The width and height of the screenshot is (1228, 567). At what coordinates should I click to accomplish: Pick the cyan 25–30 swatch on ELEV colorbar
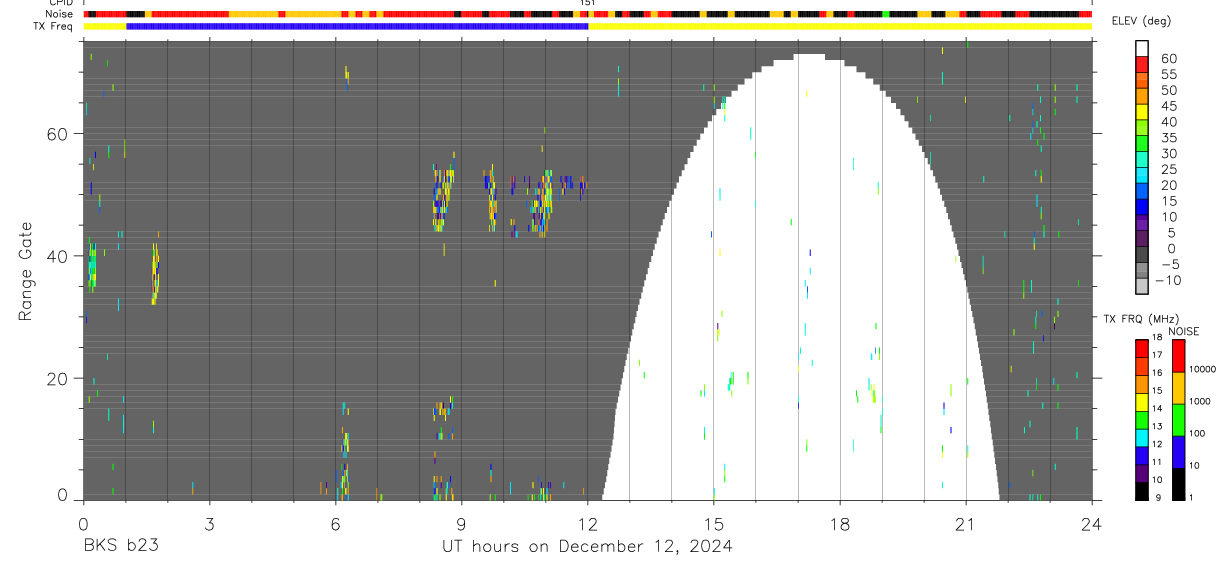(1143, 161)
